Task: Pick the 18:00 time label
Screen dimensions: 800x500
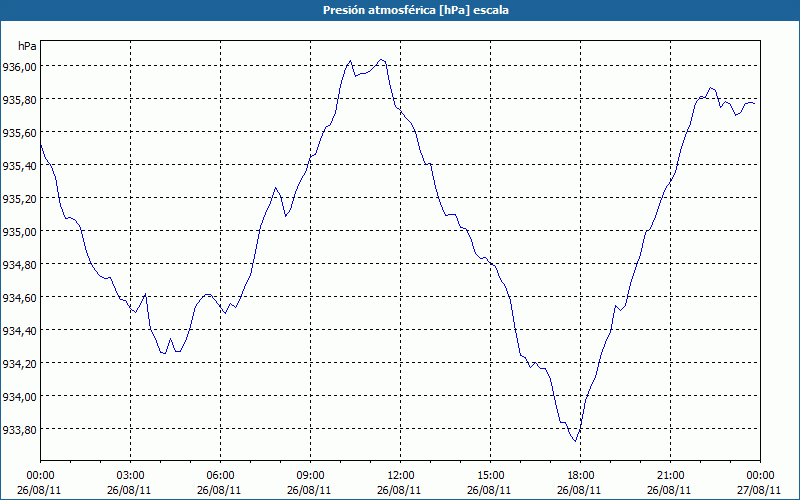Action: (x=581, y=476)
